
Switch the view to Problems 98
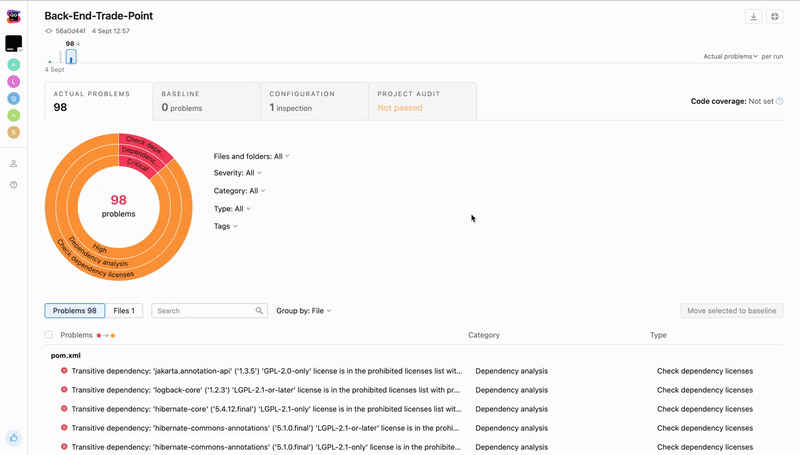(x=75, y=311)
